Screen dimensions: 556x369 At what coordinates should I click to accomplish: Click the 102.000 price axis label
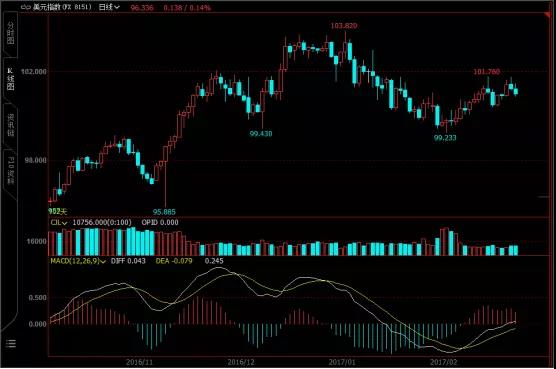tap(34, 72)
